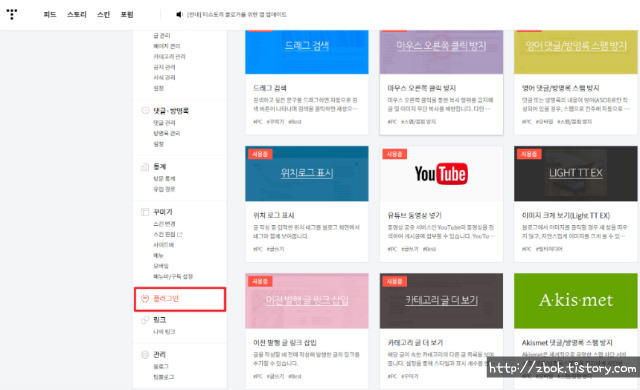The height and width of the screenshot is (390, 640).
Task: Open the 영어 댓글/방명록 스팸 방지 banner
Action: point(576,52)
